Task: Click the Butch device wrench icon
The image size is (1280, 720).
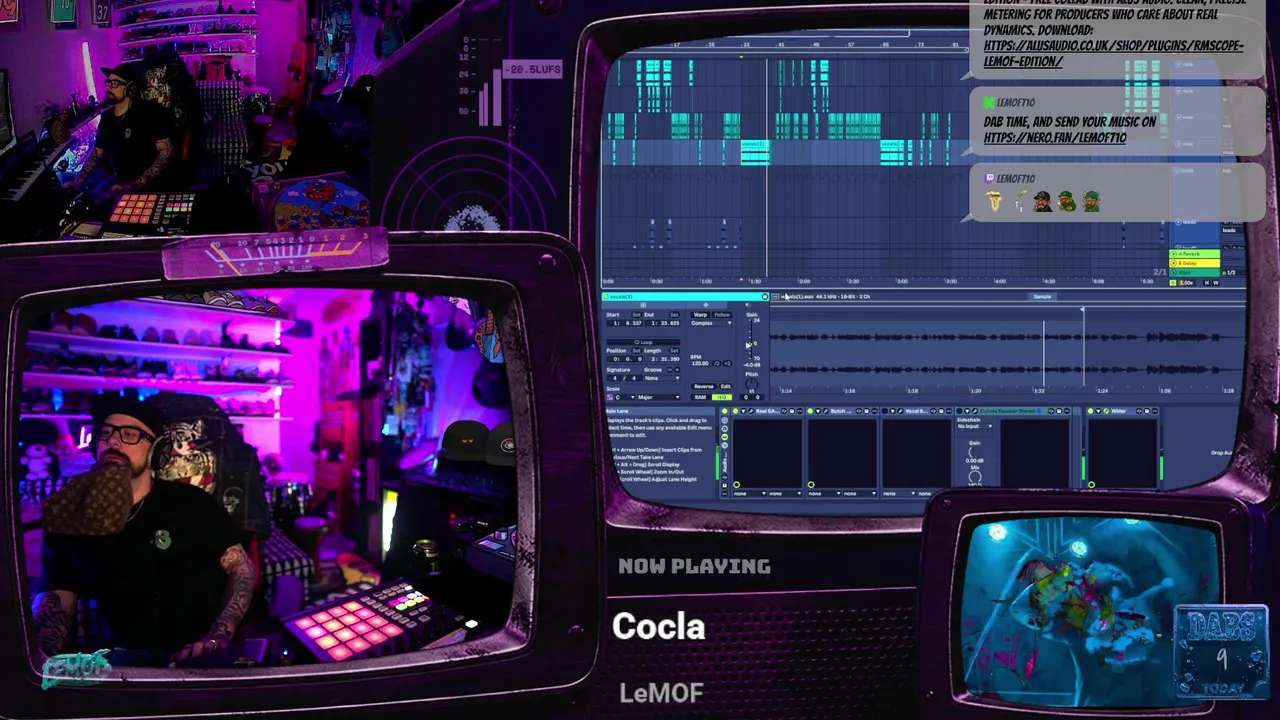Action: [x=826, y=411]
